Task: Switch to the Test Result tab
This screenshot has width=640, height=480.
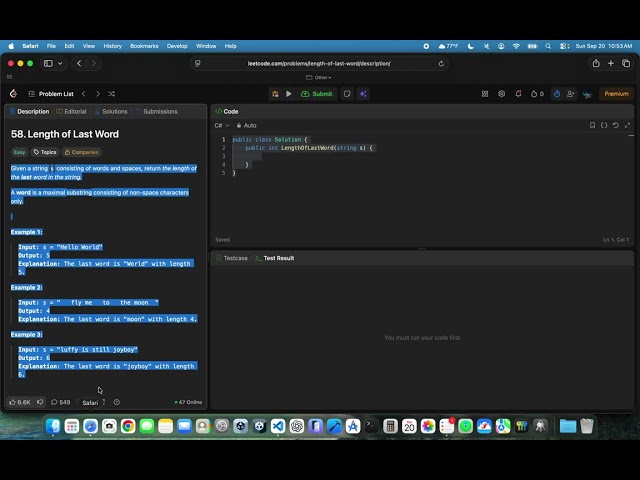Action: click(275, 258)
